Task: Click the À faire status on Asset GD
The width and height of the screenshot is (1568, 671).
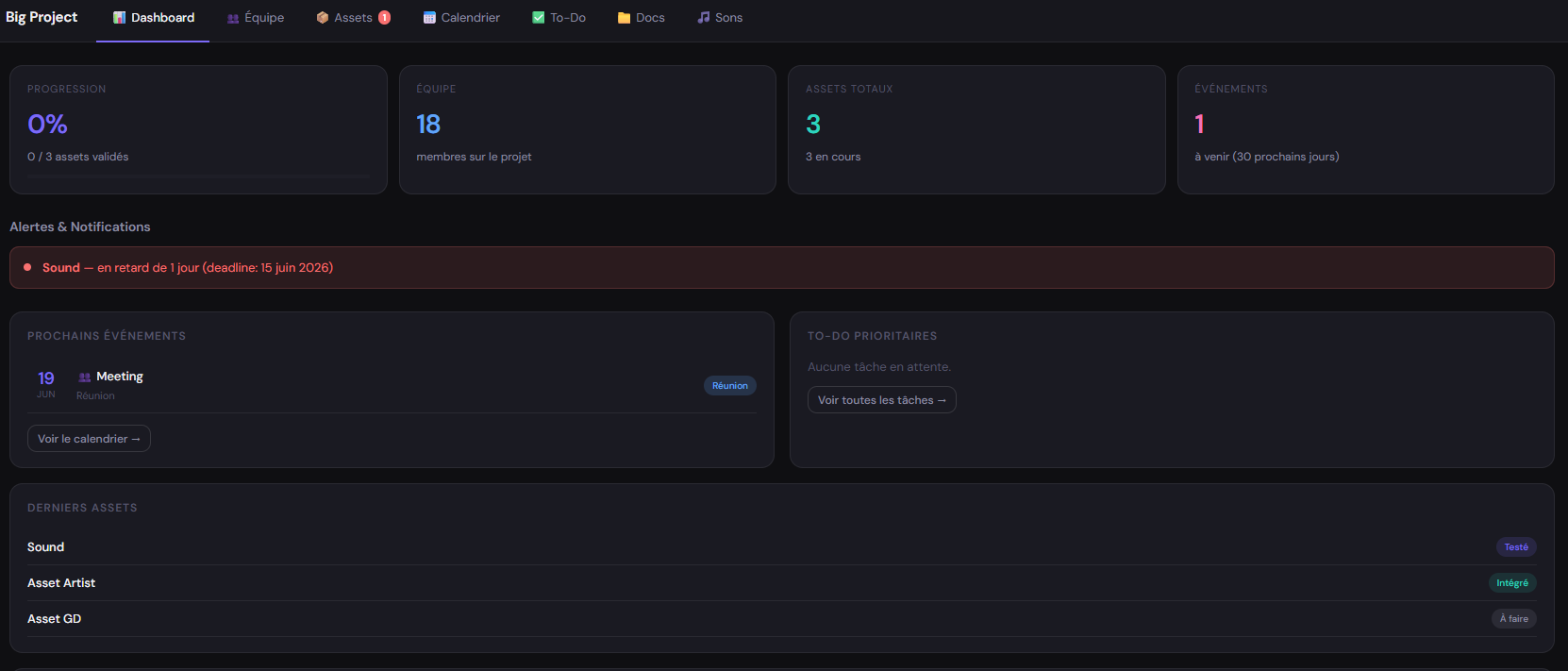Action: point(1514,619)
